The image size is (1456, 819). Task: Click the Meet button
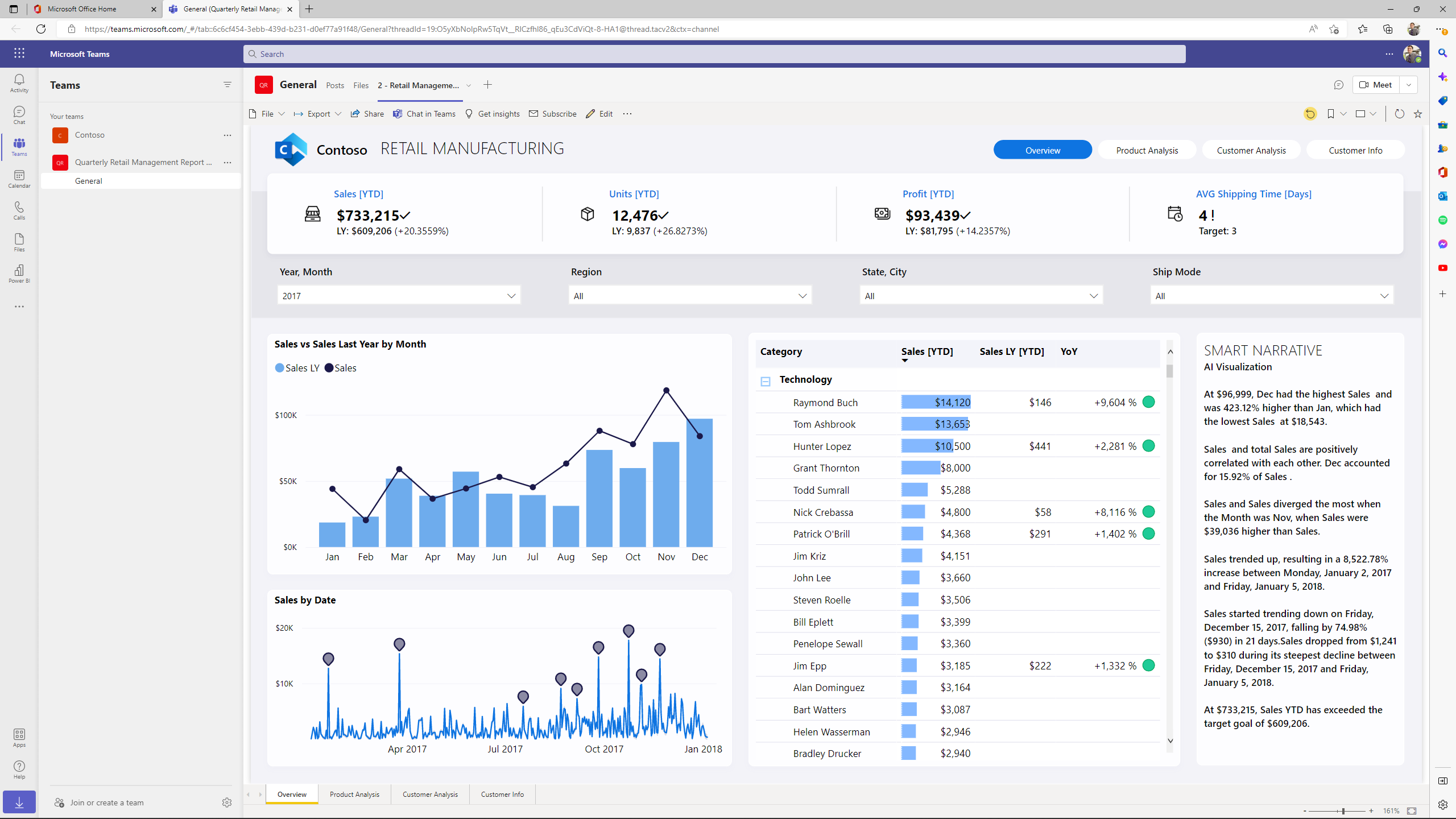1375,85
